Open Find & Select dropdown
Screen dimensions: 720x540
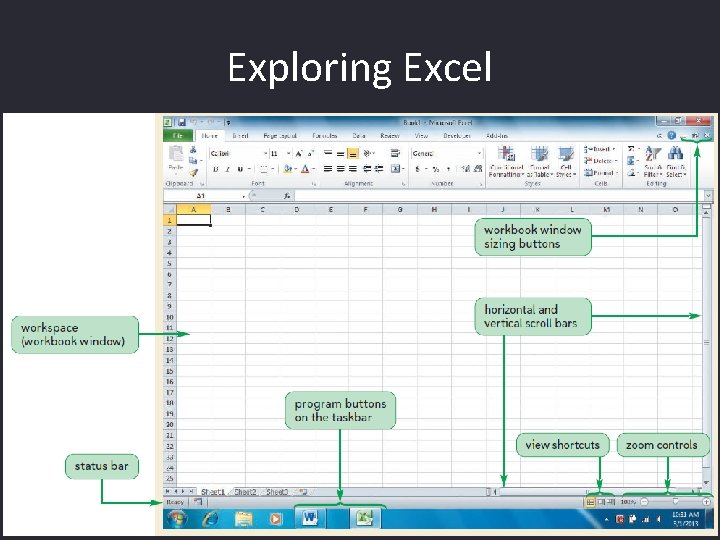tap(676, 162)
